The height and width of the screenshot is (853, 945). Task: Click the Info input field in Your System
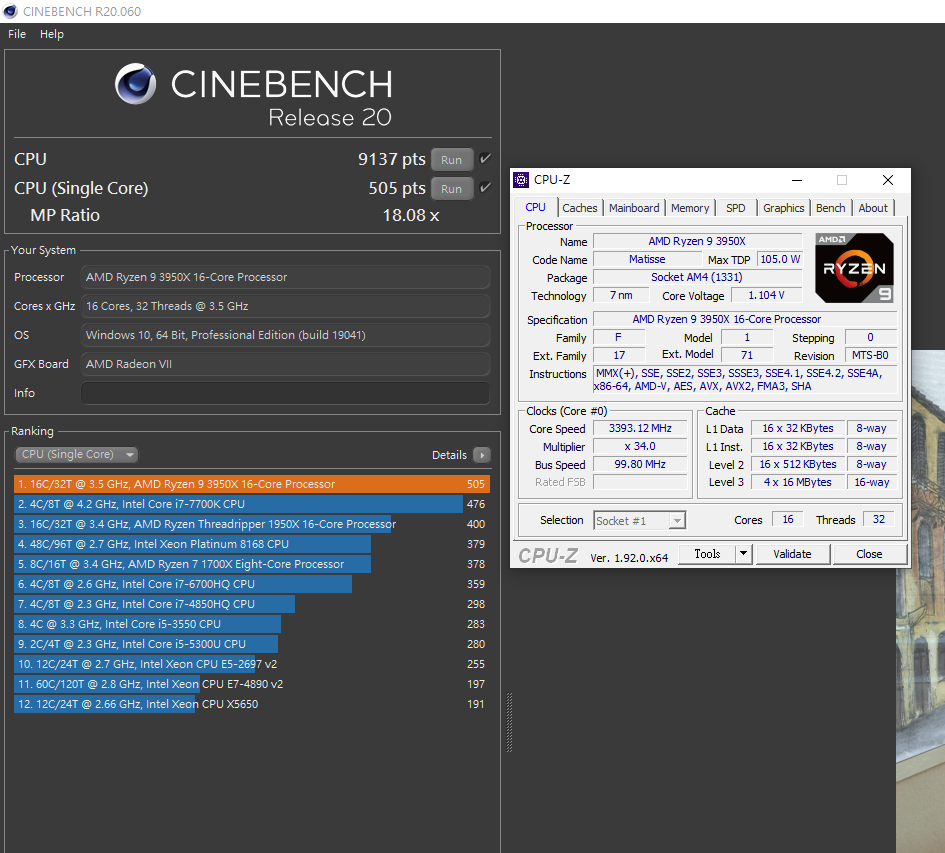click(285, 393)
